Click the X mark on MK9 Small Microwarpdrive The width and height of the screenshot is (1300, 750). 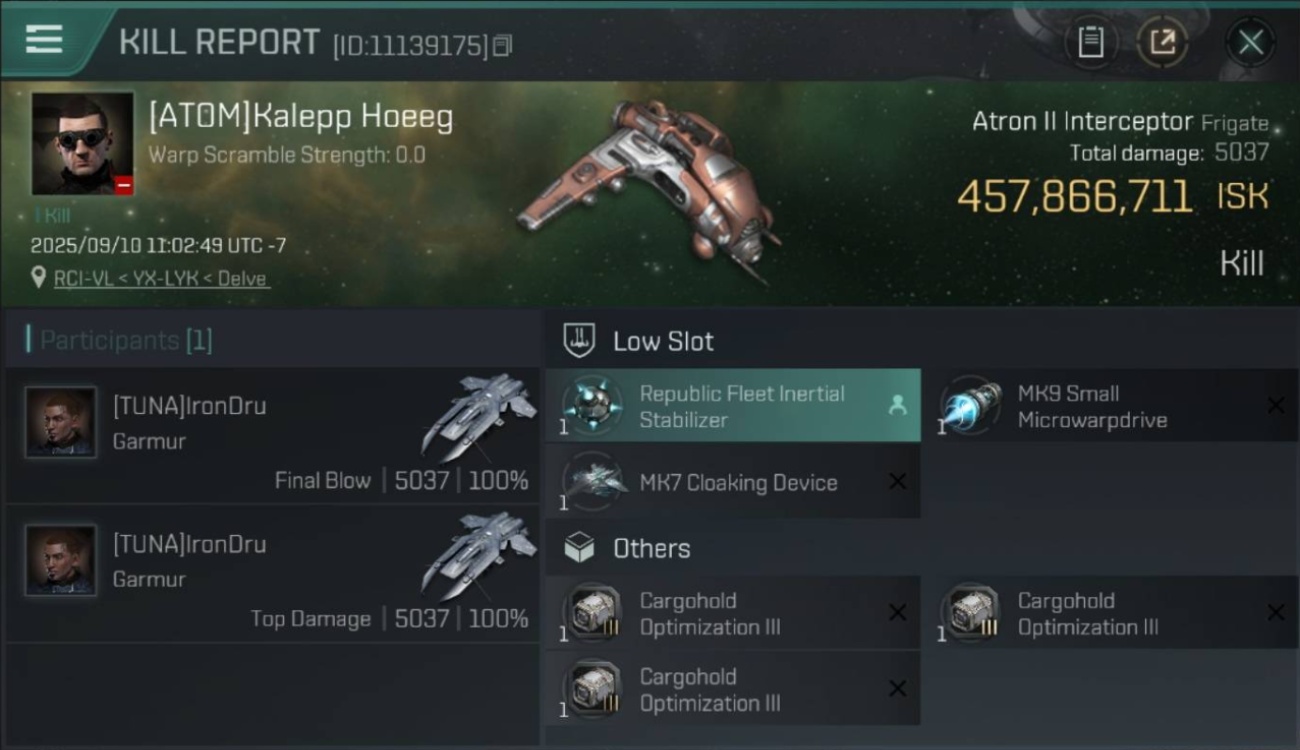pos(1276,405)
